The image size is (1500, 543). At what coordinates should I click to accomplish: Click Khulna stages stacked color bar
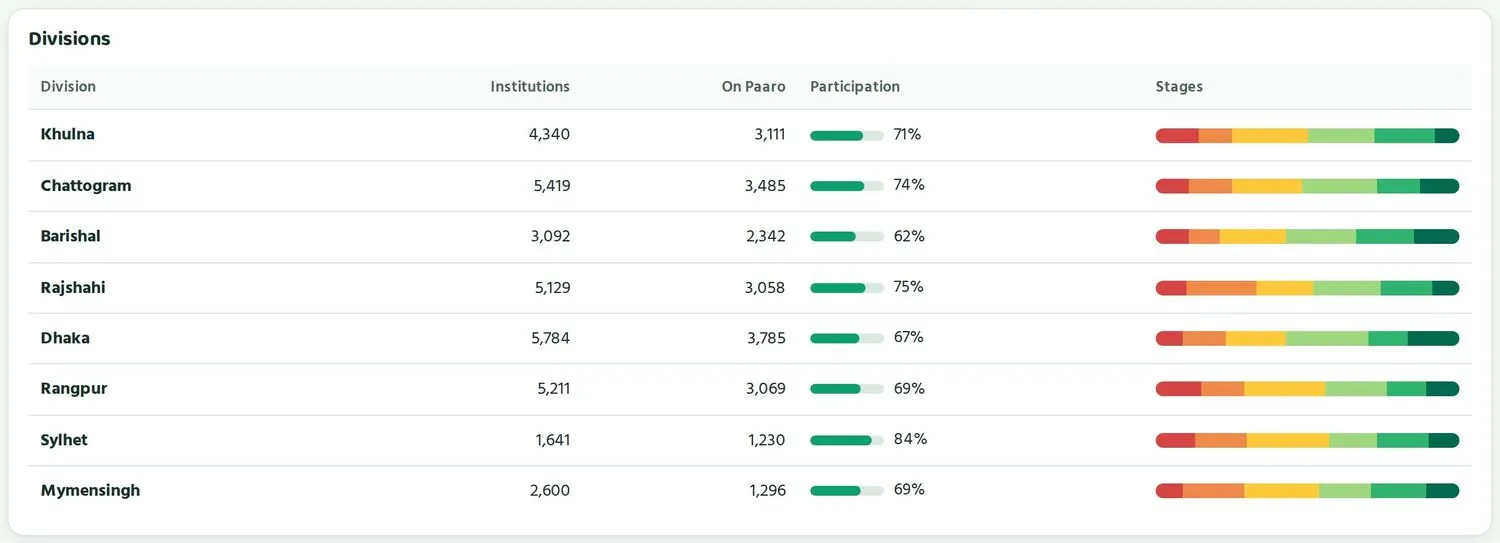(1307, 136)
